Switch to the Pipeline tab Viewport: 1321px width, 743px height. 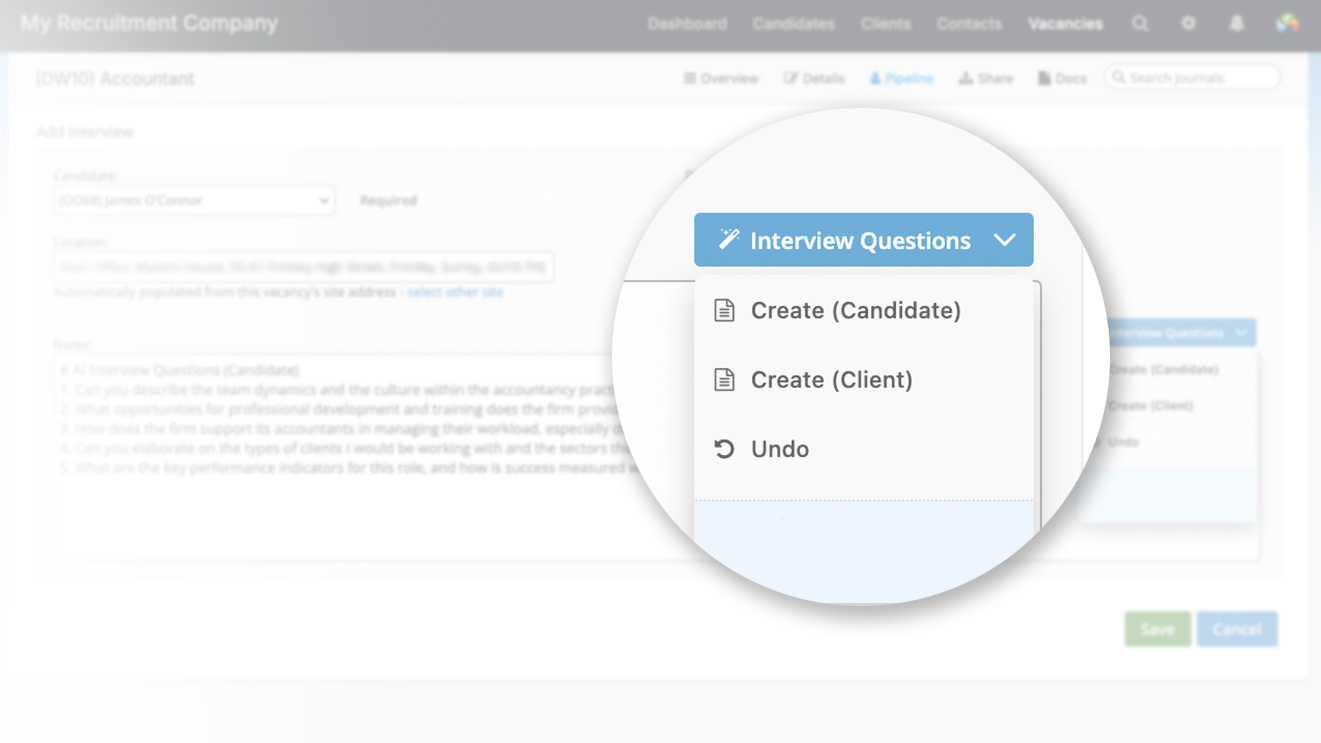coord(901,77)
